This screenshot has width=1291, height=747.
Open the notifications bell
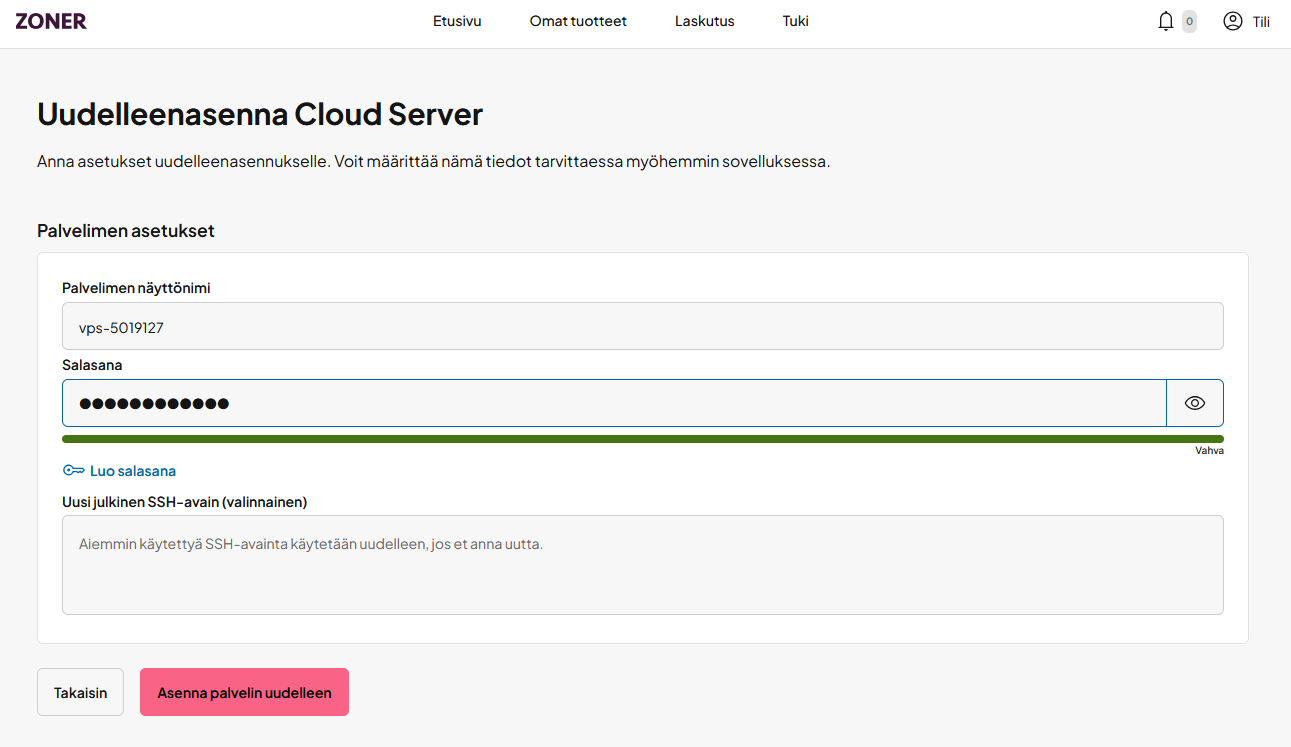pos(1165,21)
